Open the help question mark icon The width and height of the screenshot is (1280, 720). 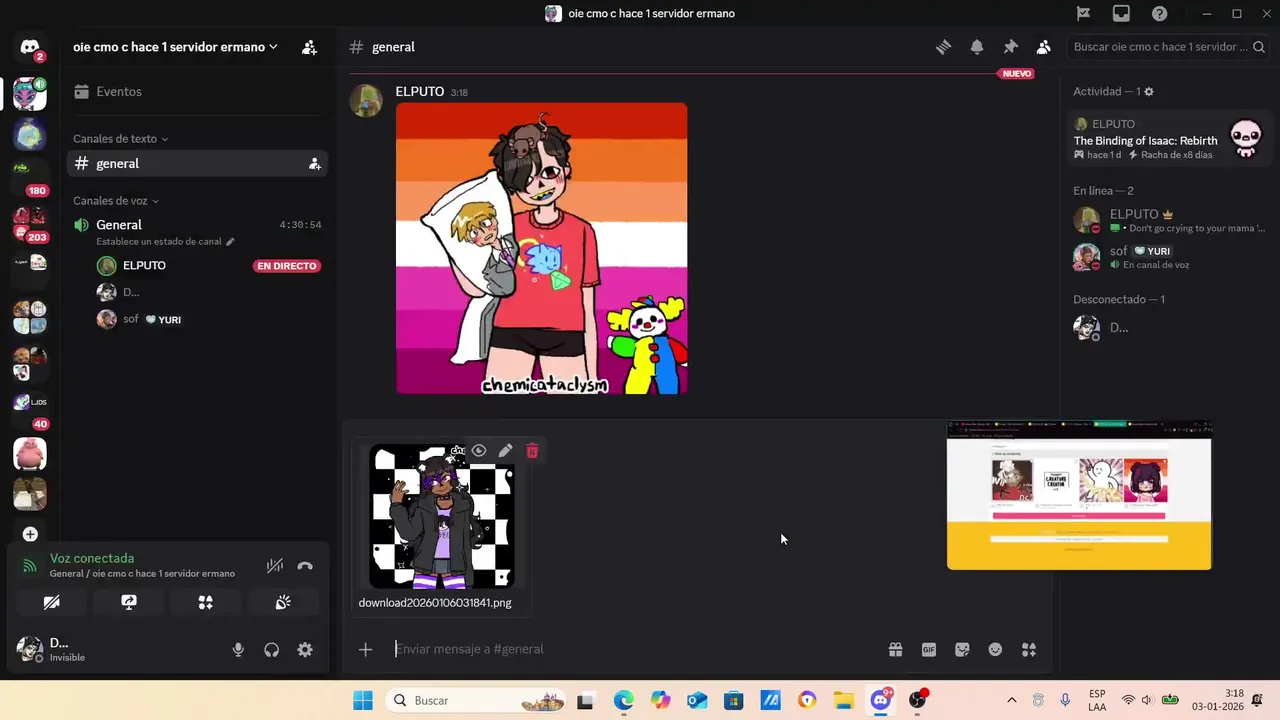point(1159,14)
